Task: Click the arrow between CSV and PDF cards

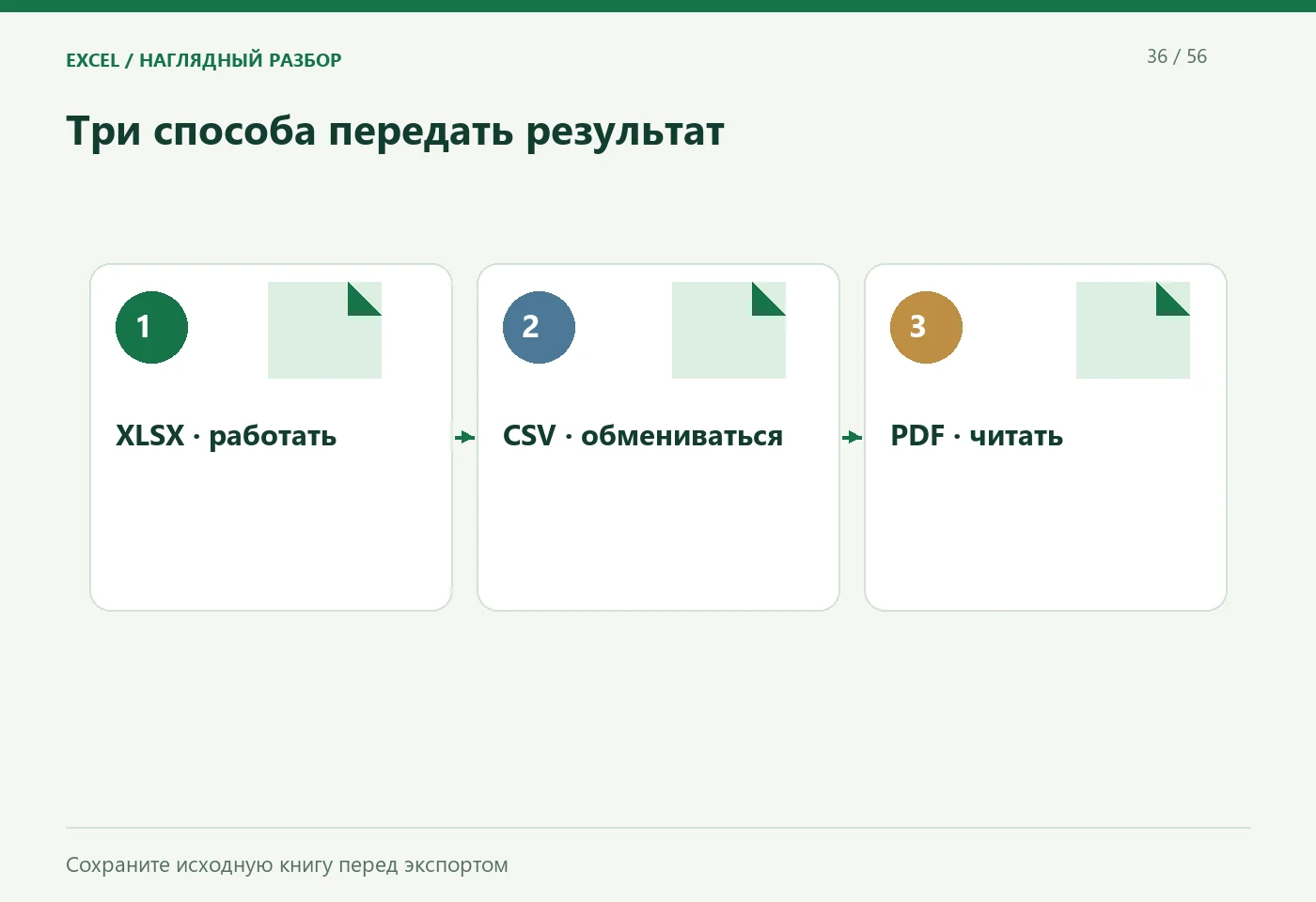Action: [852, 437]
